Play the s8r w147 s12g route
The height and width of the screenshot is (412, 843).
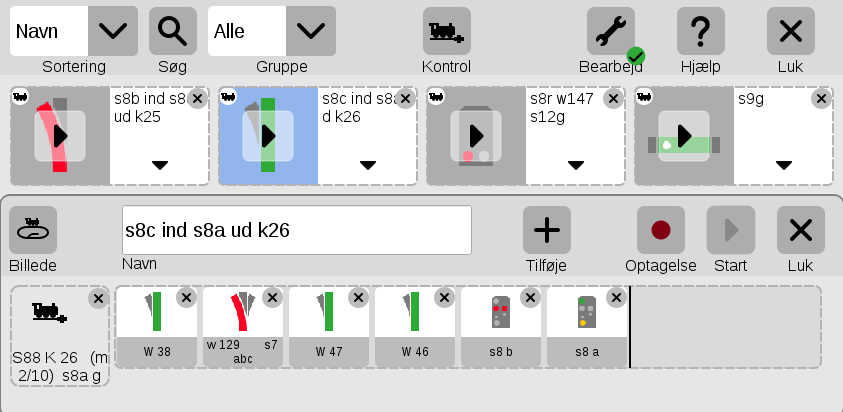coord(476,136)
